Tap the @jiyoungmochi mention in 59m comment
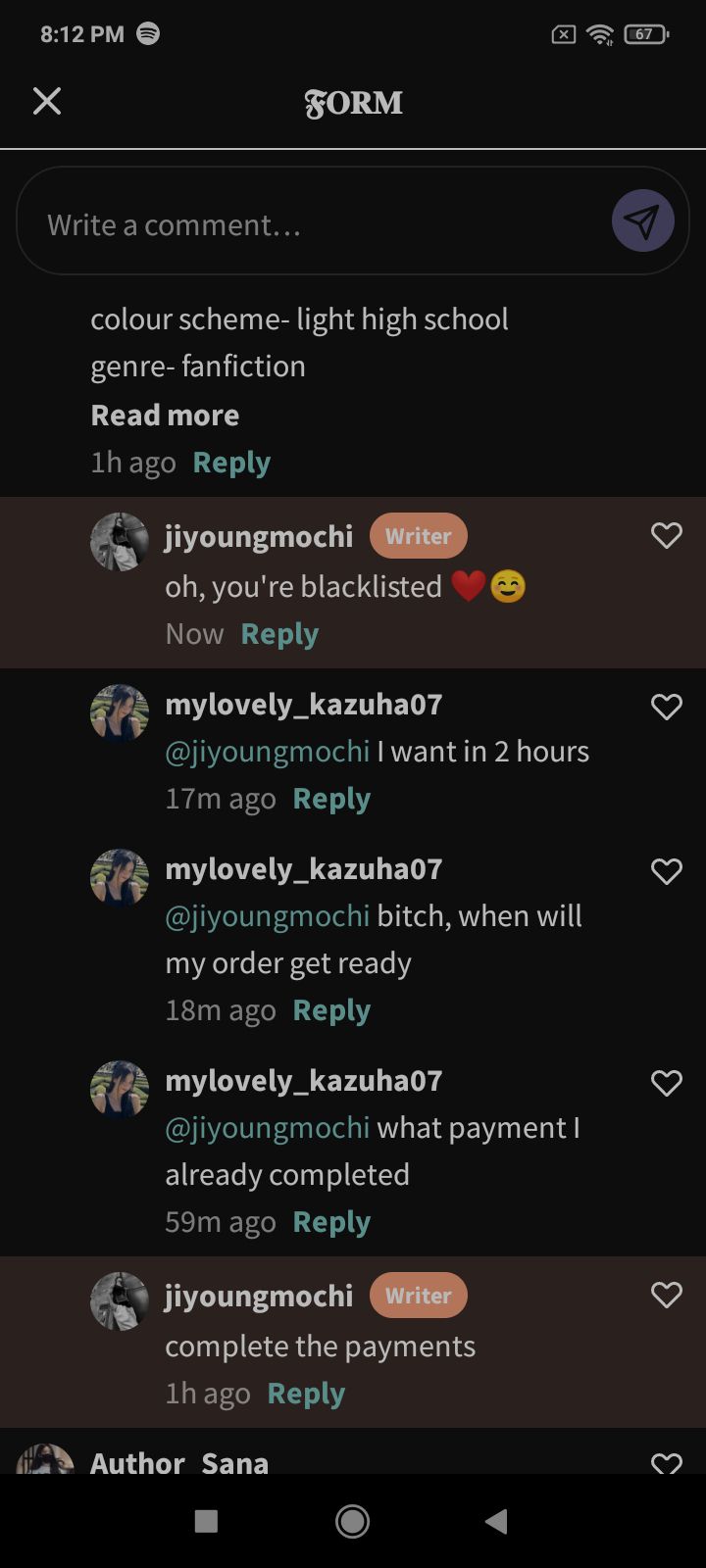706x1568 pixels. 267,1128
